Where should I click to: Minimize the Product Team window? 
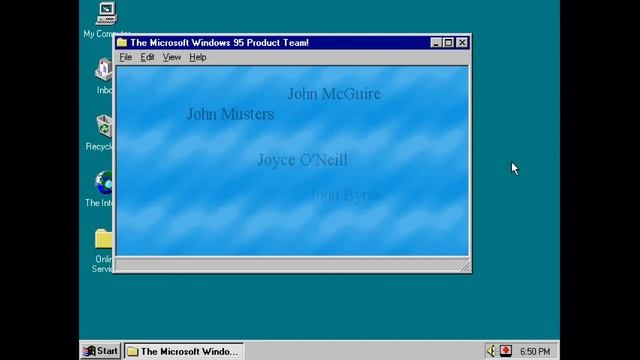coord(436,42)
